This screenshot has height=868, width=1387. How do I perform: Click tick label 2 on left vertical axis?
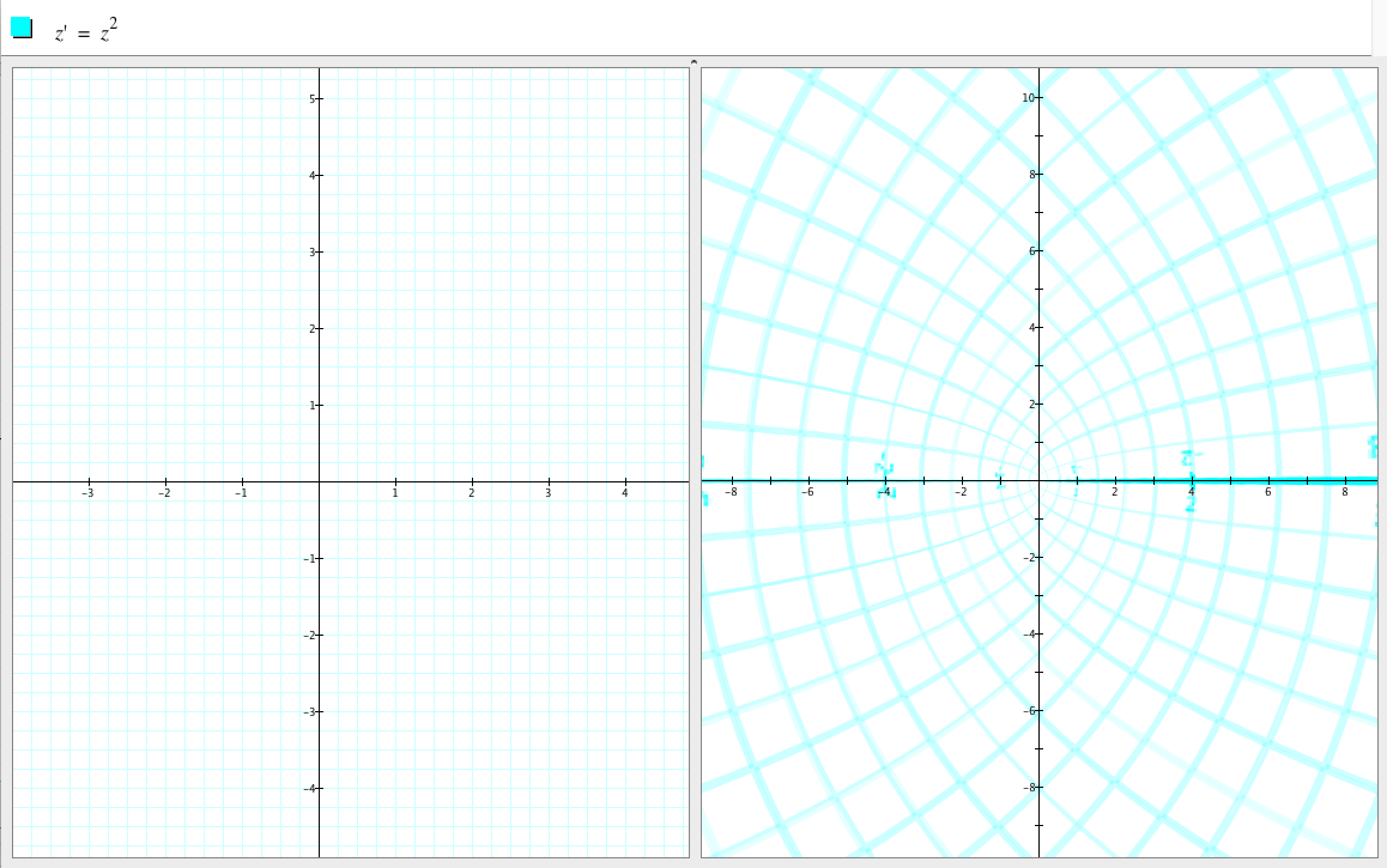coord(312,329)
